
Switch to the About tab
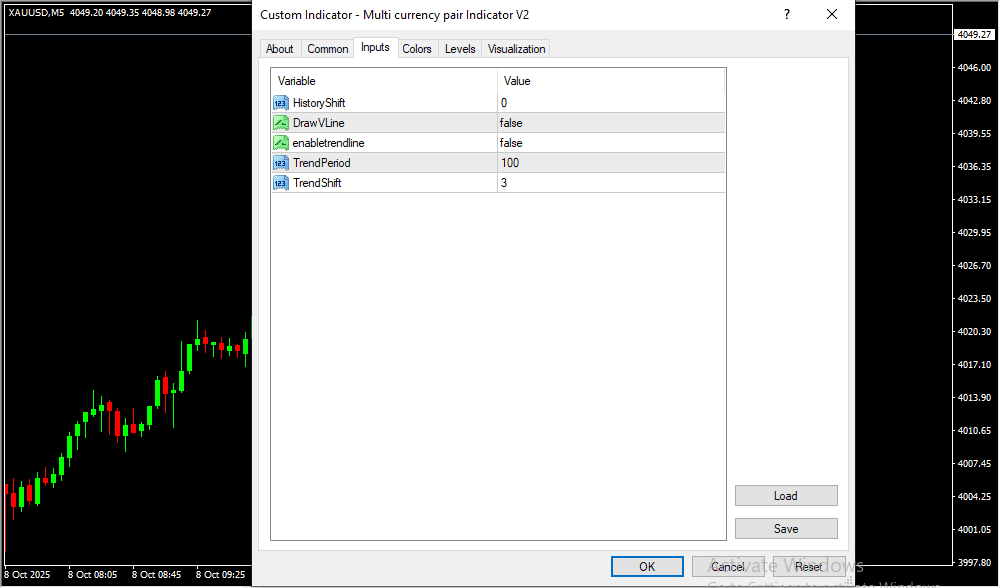(280, 49)
